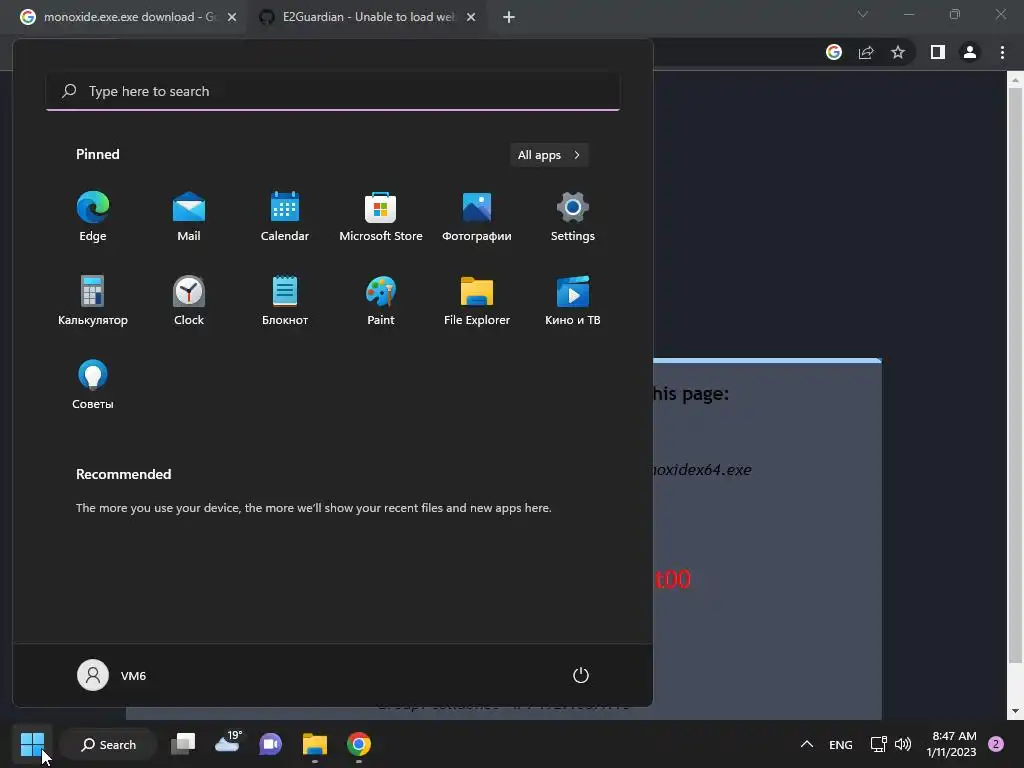Open the Кино и ТВ app
The width and height of the screenshot is (1024, 768).
(573, 301)
